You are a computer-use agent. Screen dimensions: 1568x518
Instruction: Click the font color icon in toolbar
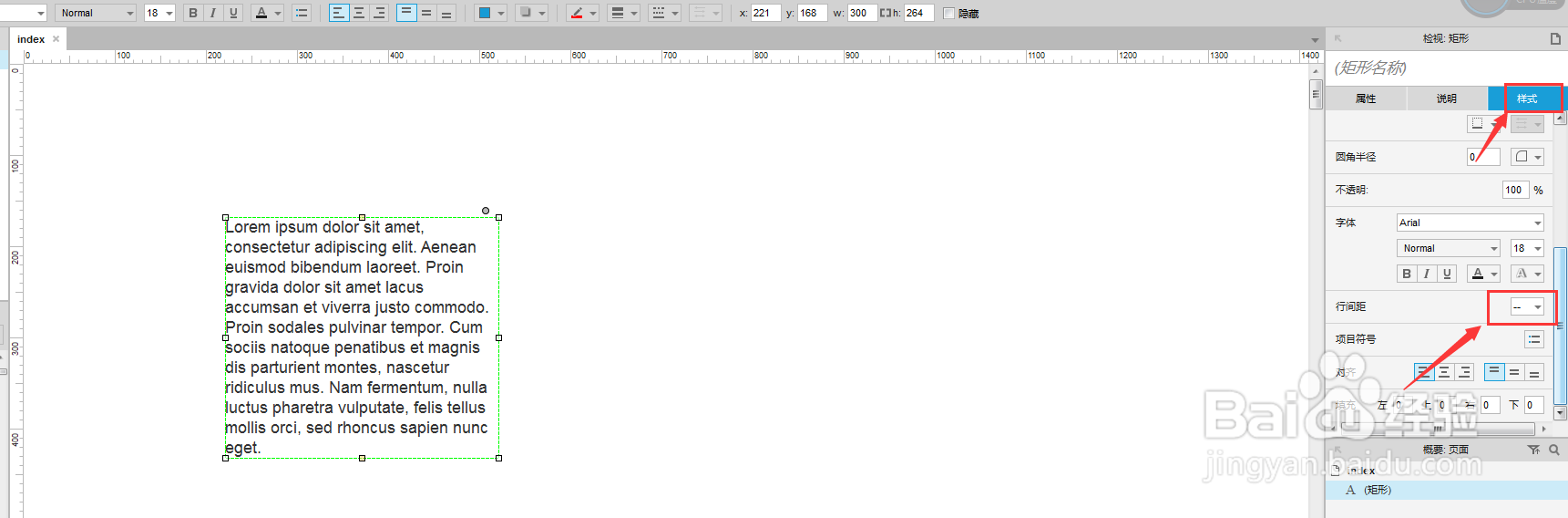[261, 13]
